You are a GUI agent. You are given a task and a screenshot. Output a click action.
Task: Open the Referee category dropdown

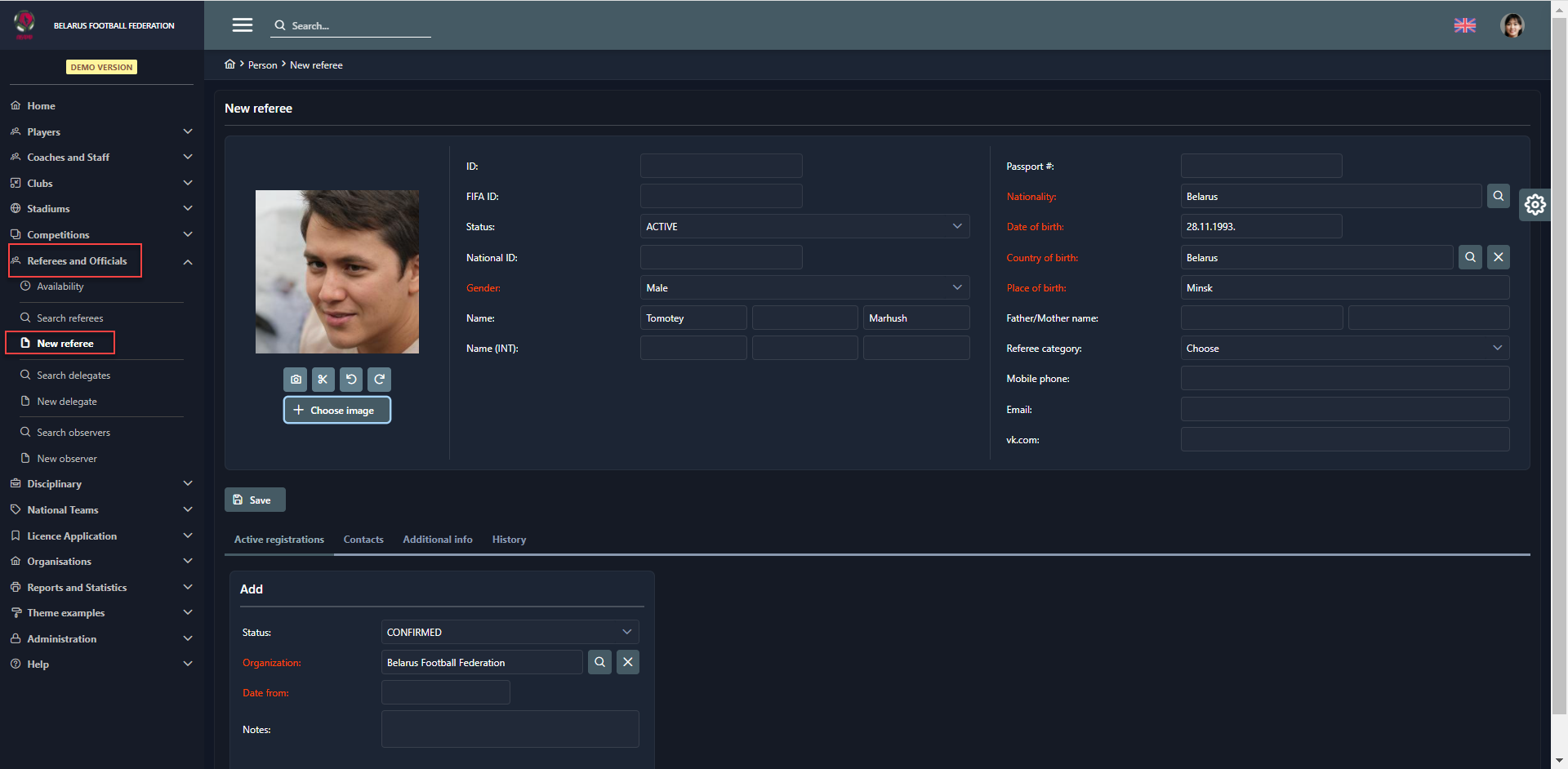(x=1345, y=348)
